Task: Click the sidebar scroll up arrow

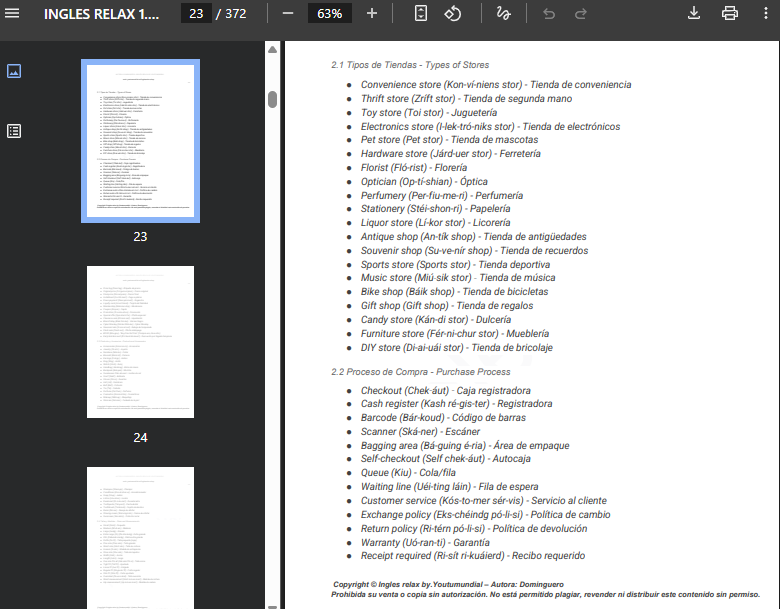Action: 272,49
